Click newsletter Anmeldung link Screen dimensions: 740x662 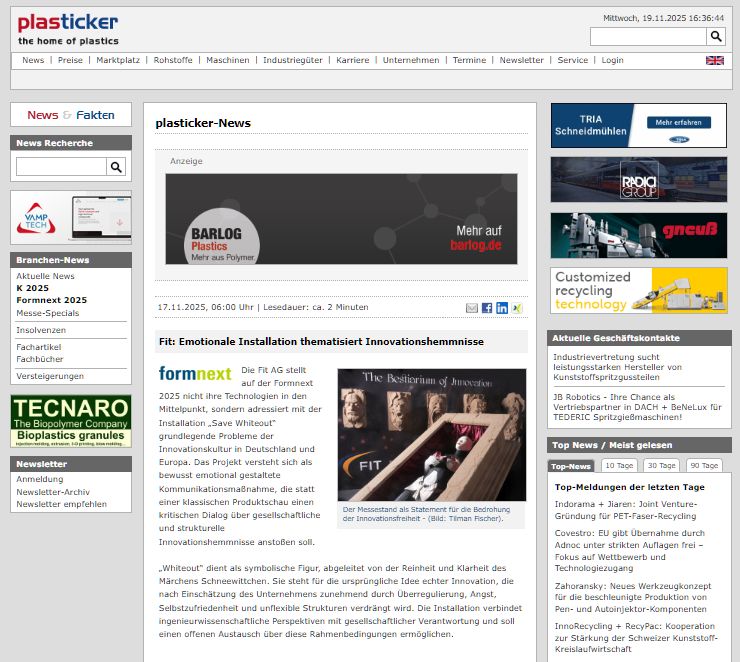point(40,479)
